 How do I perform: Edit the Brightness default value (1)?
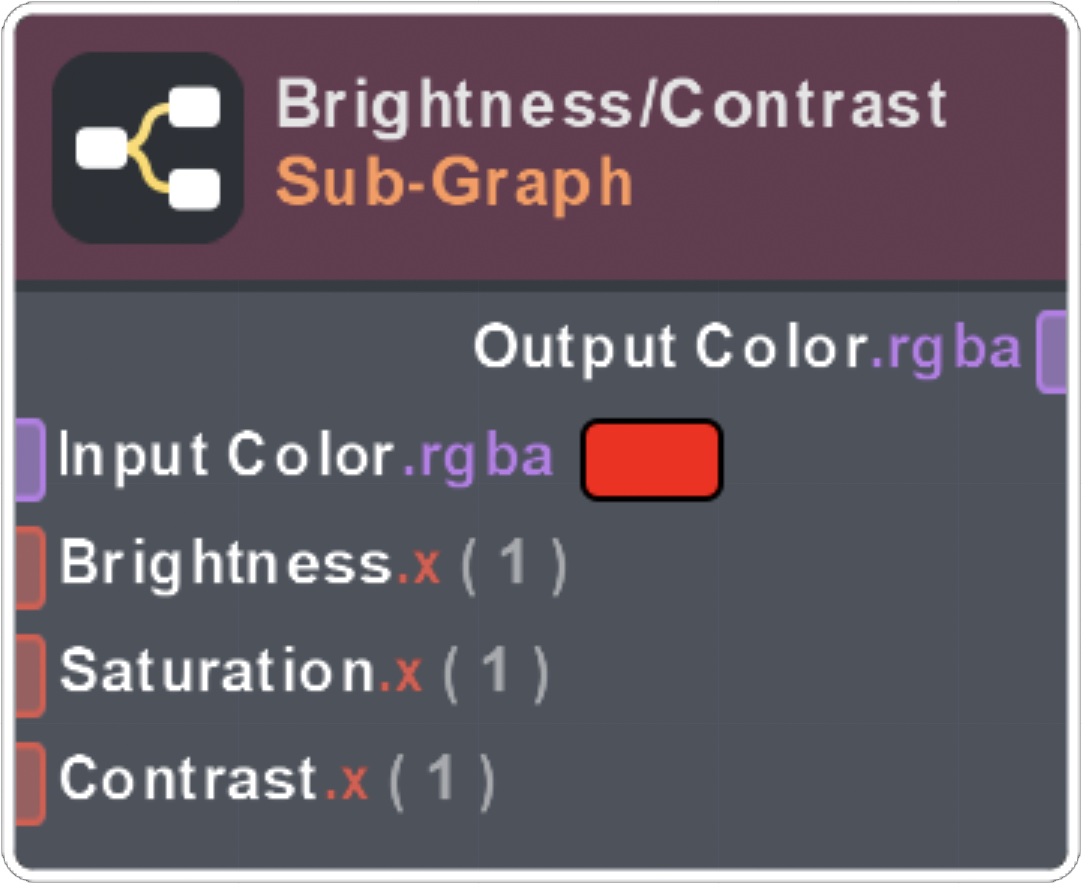(513, 565)
